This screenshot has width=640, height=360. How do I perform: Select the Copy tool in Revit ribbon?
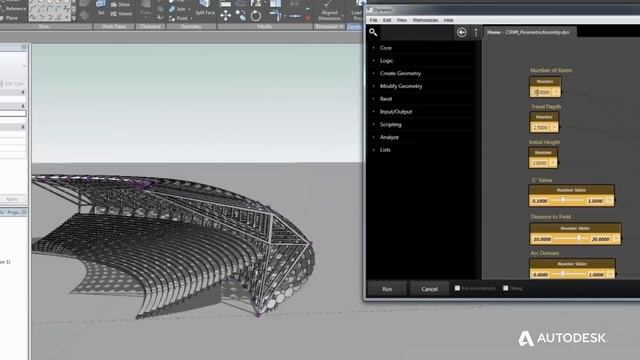coord(240,16)
